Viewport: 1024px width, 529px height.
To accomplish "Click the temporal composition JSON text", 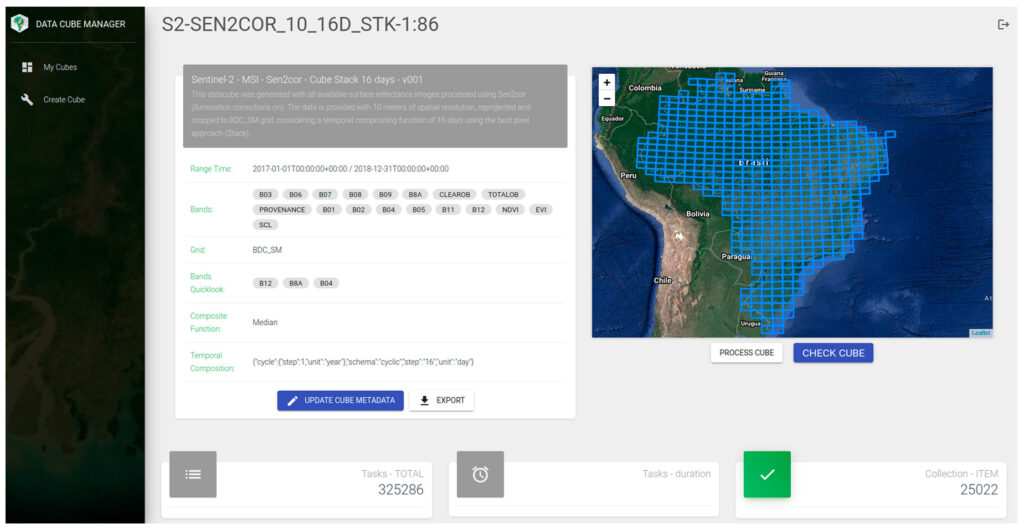I will [x=363, y=362].
